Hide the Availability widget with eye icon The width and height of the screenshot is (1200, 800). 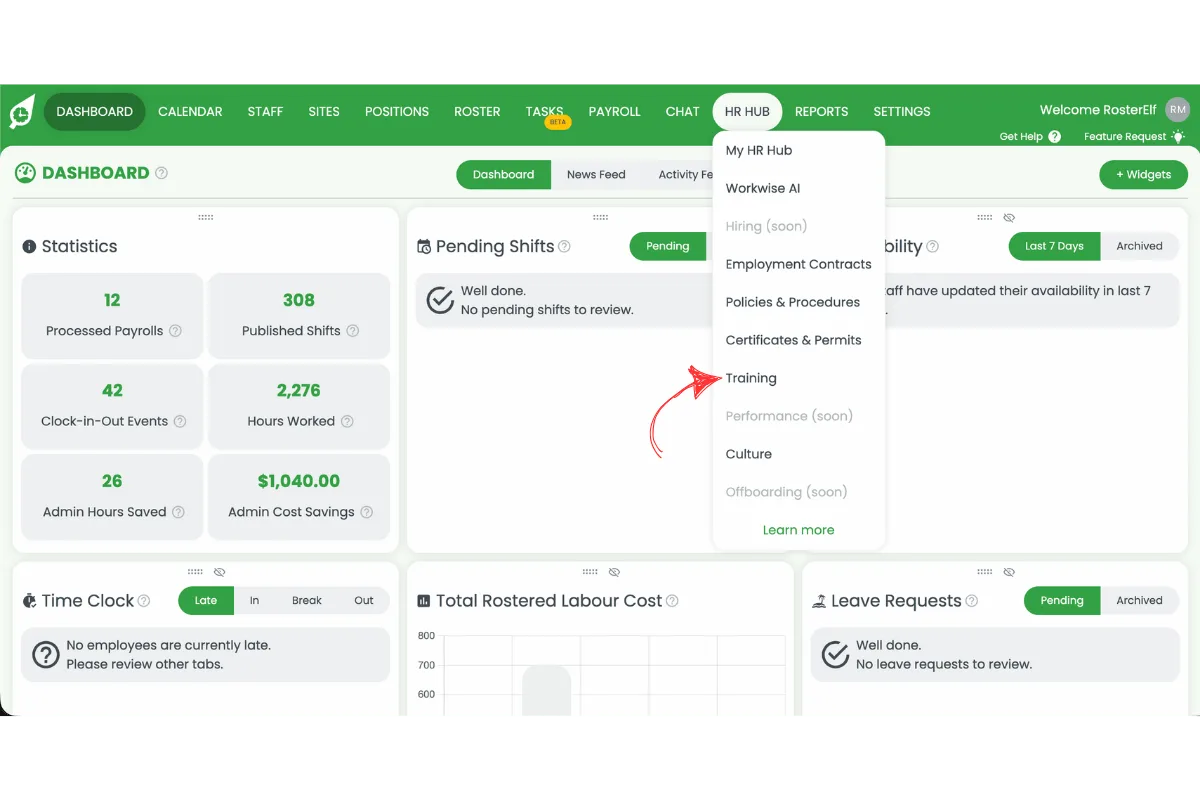tap(1009, 217)
